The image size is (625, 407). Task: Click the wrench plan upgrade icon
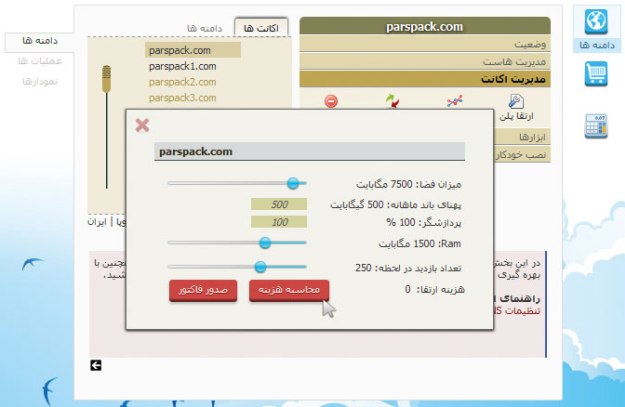click(516, 101)
